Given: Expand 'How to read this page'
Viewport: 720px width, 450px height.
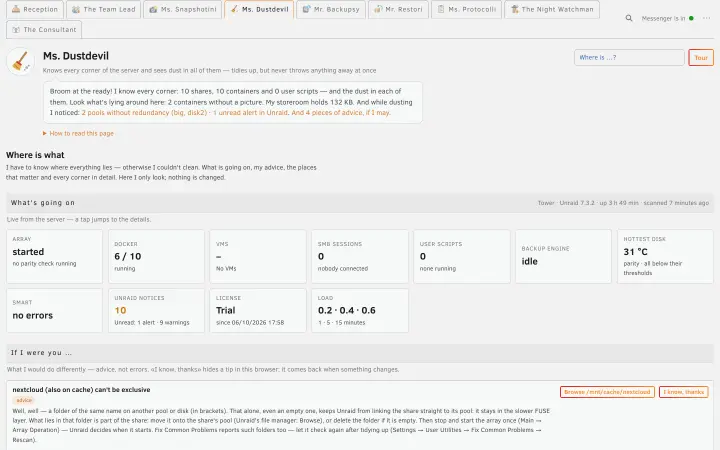Looking at the screenshot, I should pyautogui.click(x=78, y=134).
